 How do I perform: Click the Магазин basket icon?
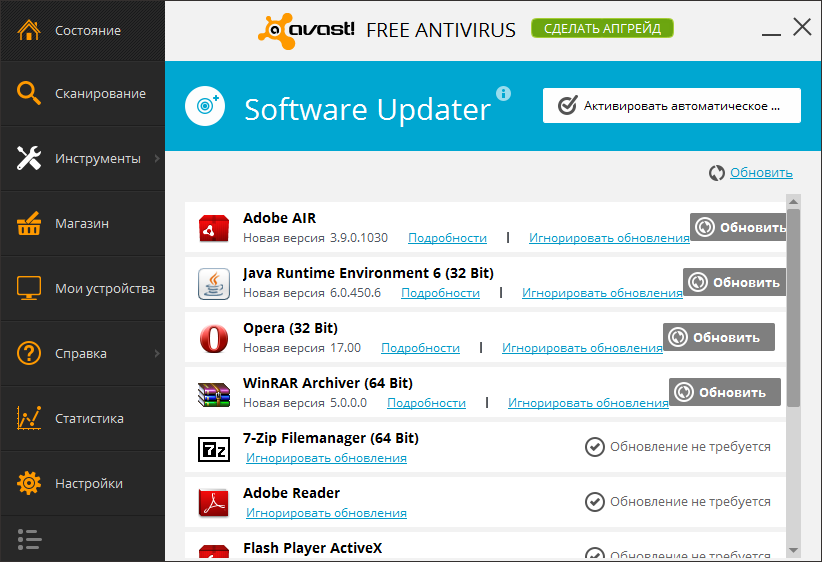click(28, 223)
